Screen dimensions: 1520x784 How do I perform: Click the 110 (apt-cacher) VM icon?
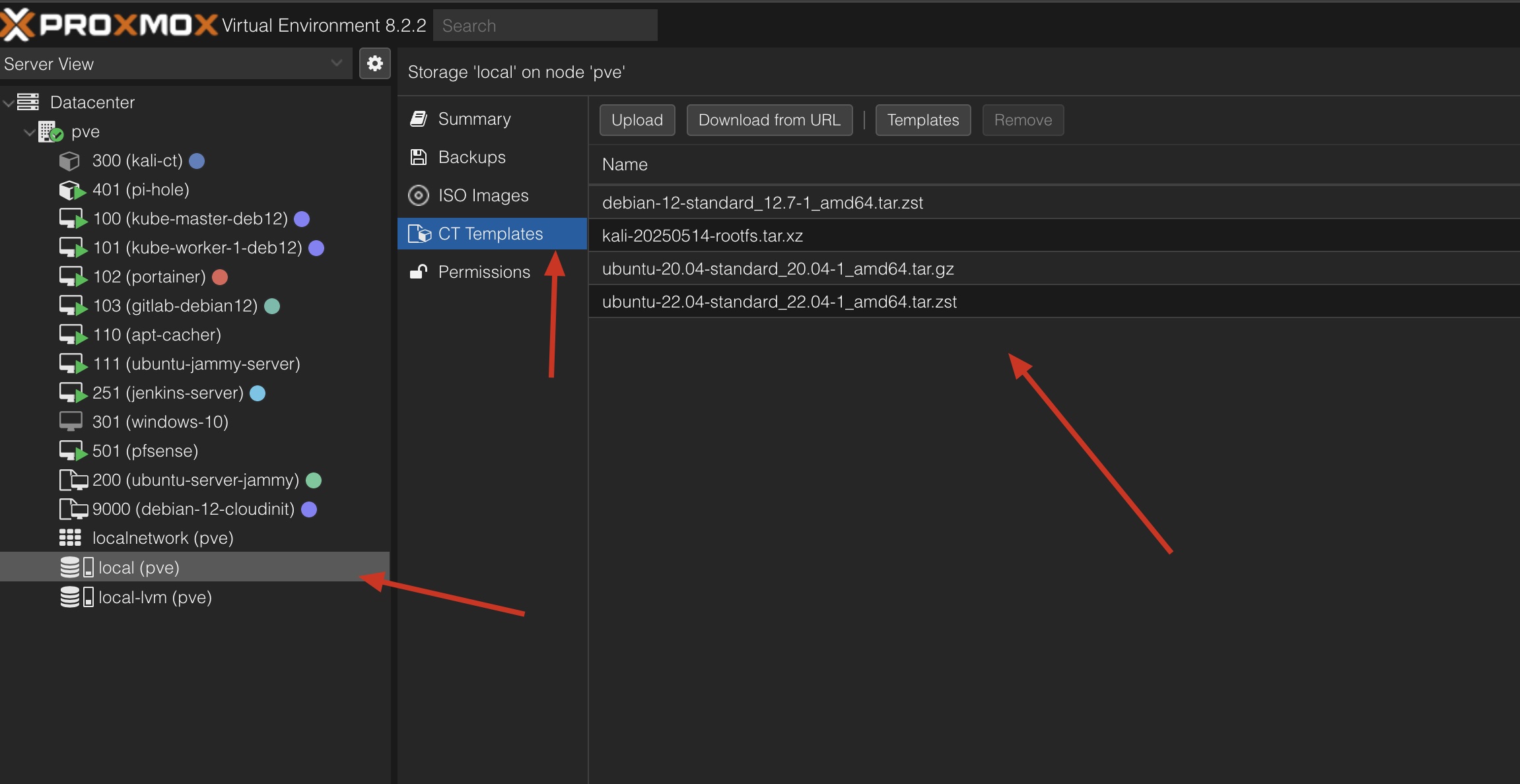(x=73, y=335)
